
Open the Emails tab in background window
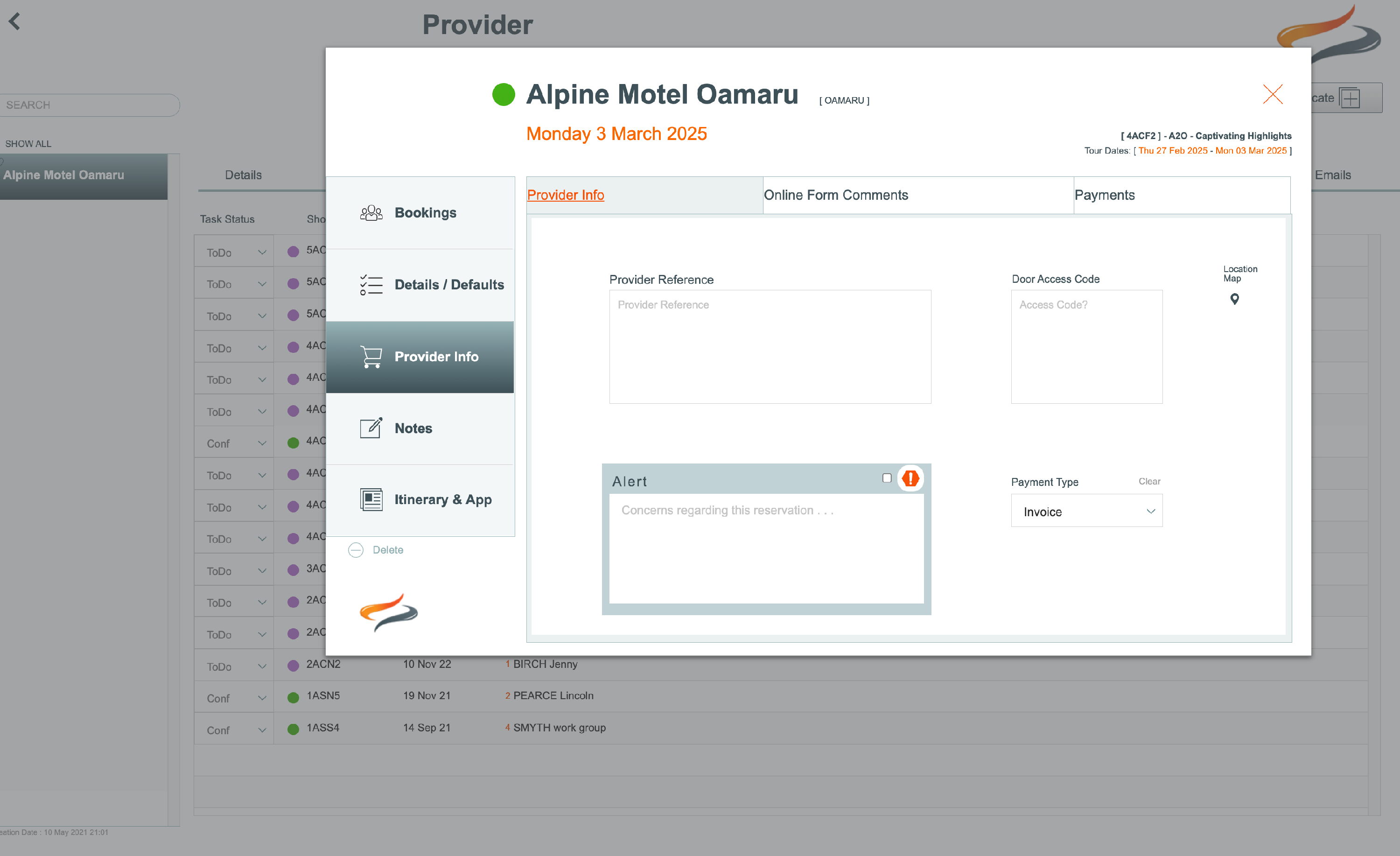tap(1332, 175)
